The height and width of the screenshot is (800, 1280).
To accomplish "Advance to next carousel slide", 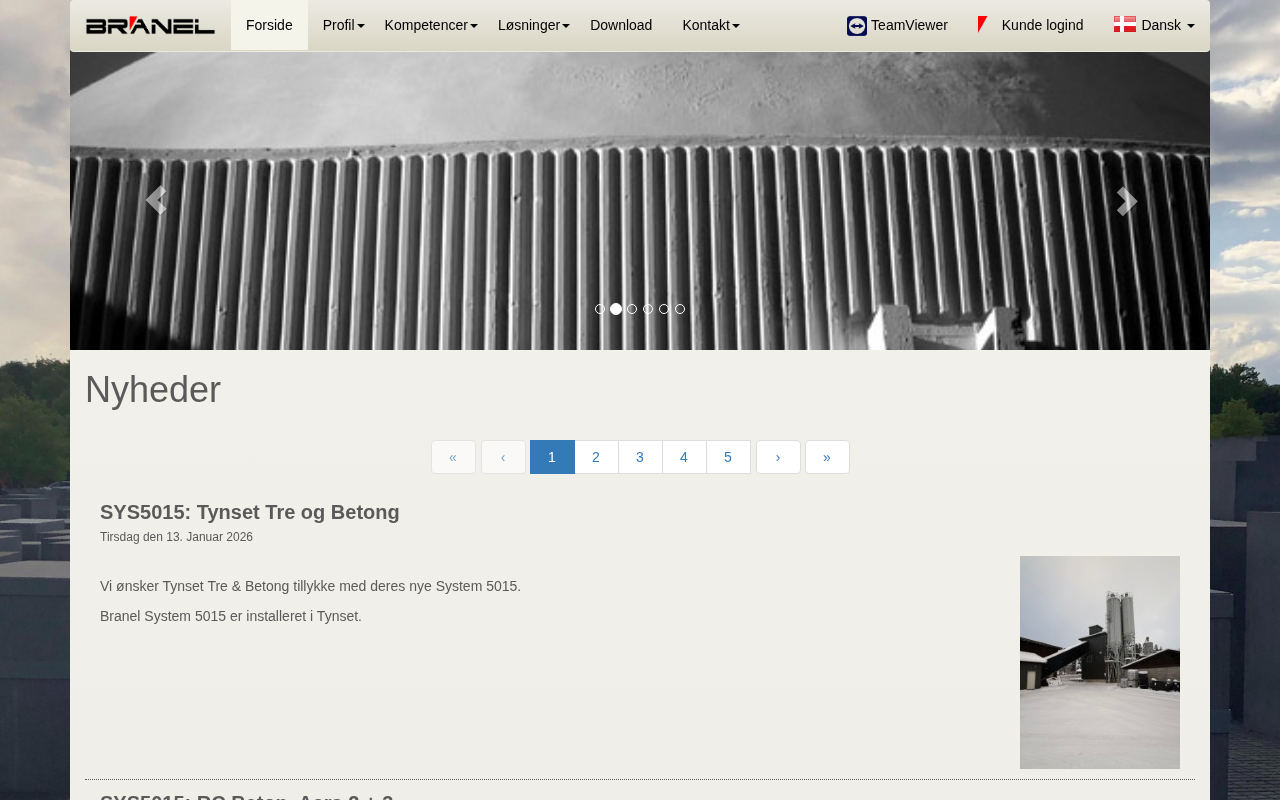I will click(x=1125, y=201).
